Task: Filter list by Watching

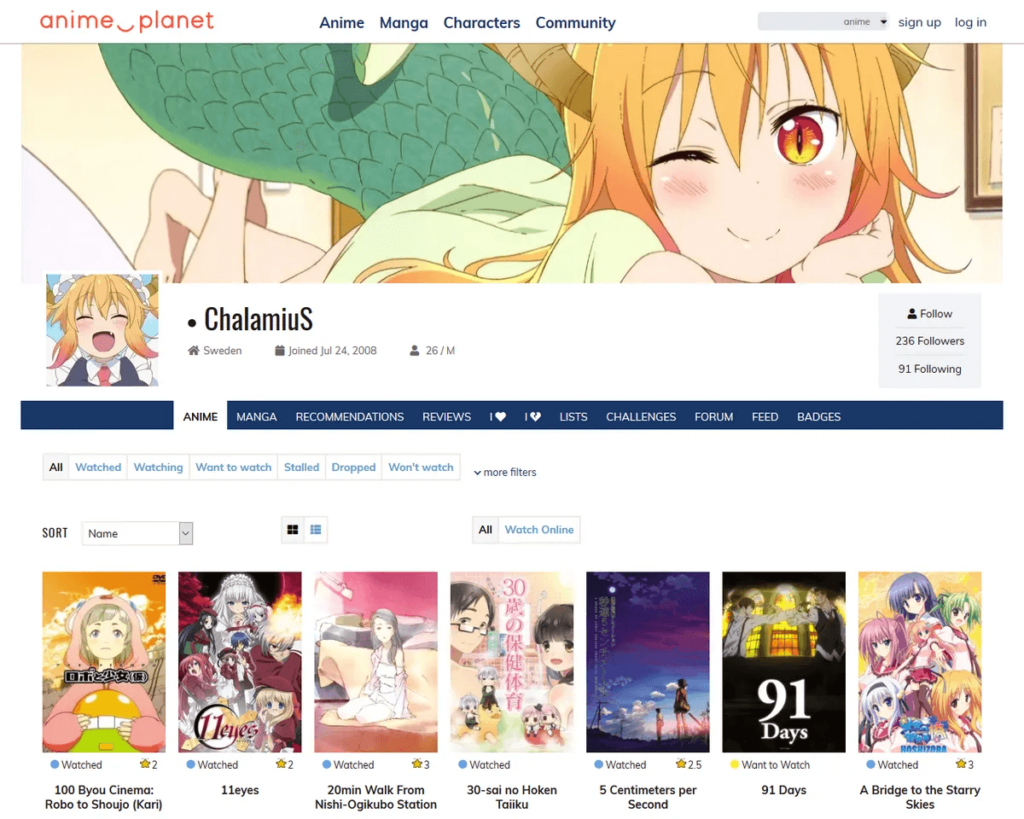Action: [158, 467]
